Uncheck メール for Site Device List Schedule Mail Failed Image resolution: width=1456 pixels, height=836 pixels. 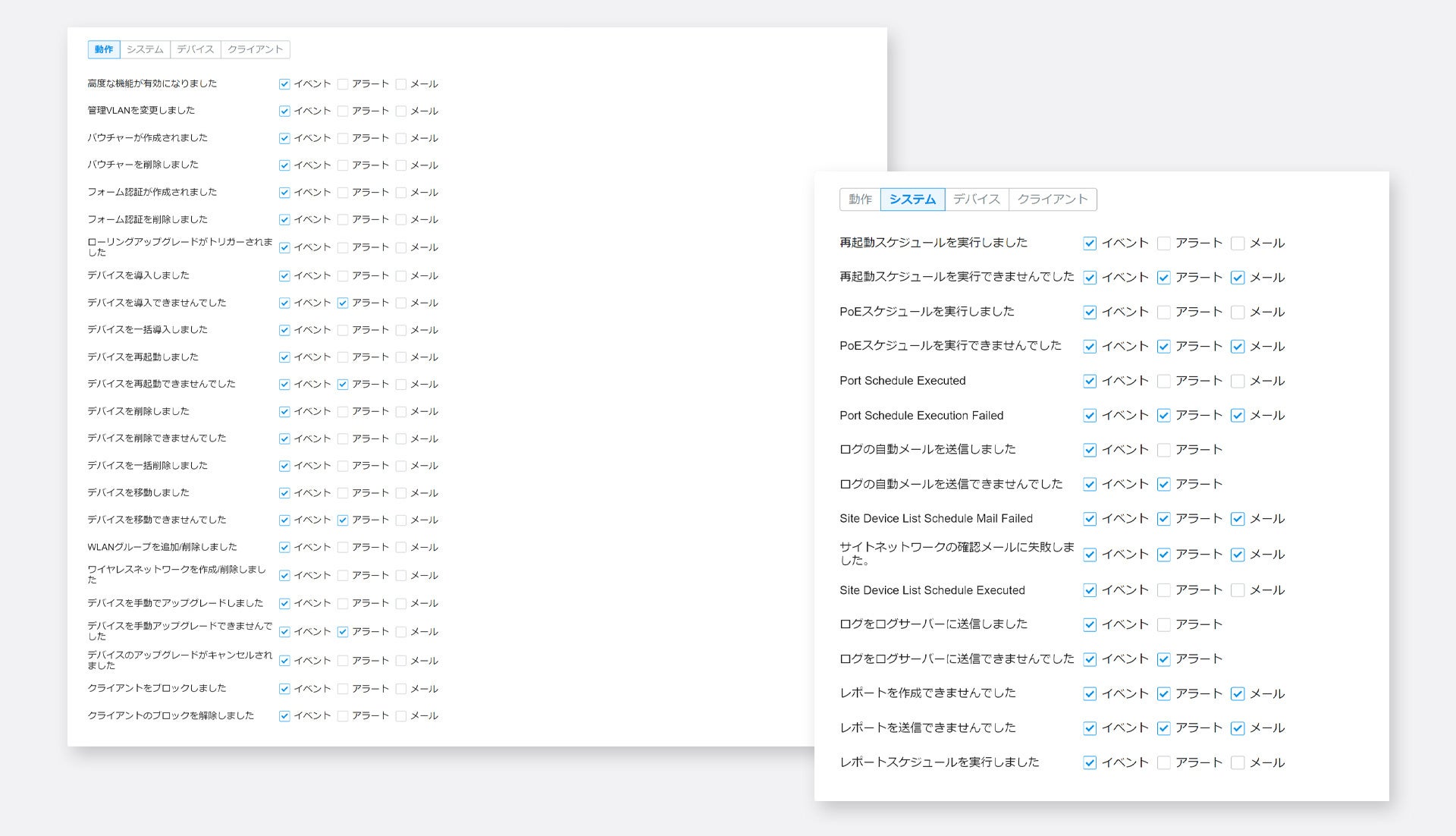(x=1238, y=520)
